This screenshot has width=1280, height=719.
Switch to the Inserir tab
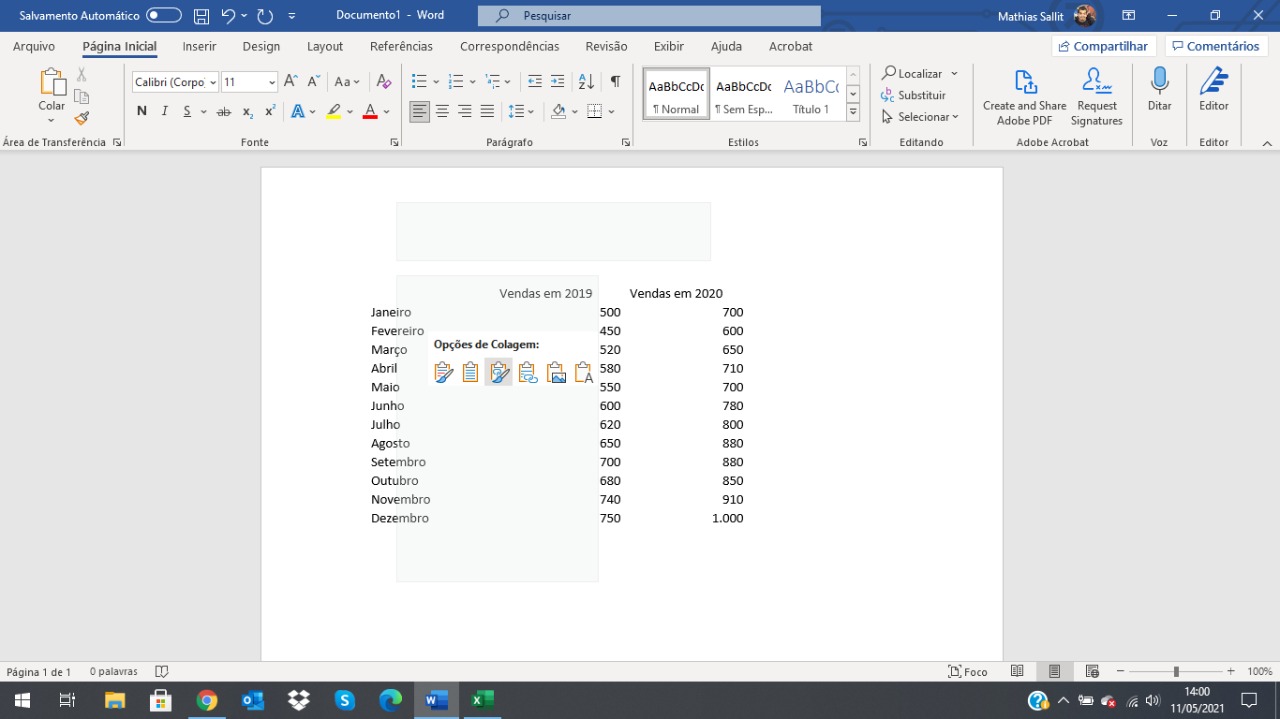[199, 47]
